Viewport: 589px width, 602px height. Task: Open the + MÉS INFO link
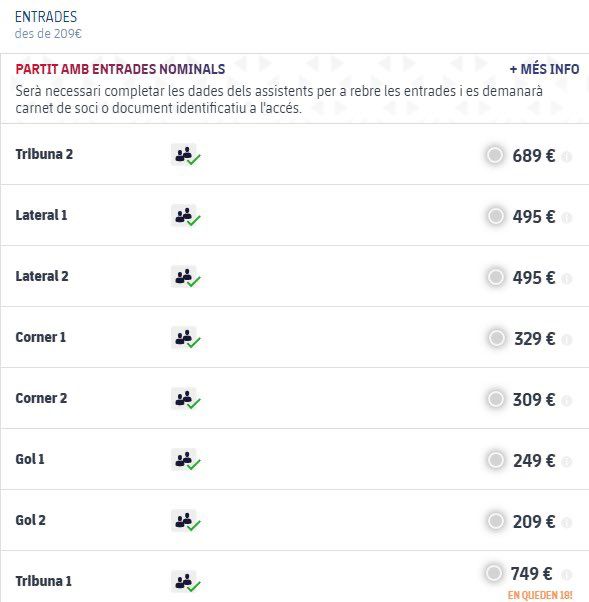(544, 69)
